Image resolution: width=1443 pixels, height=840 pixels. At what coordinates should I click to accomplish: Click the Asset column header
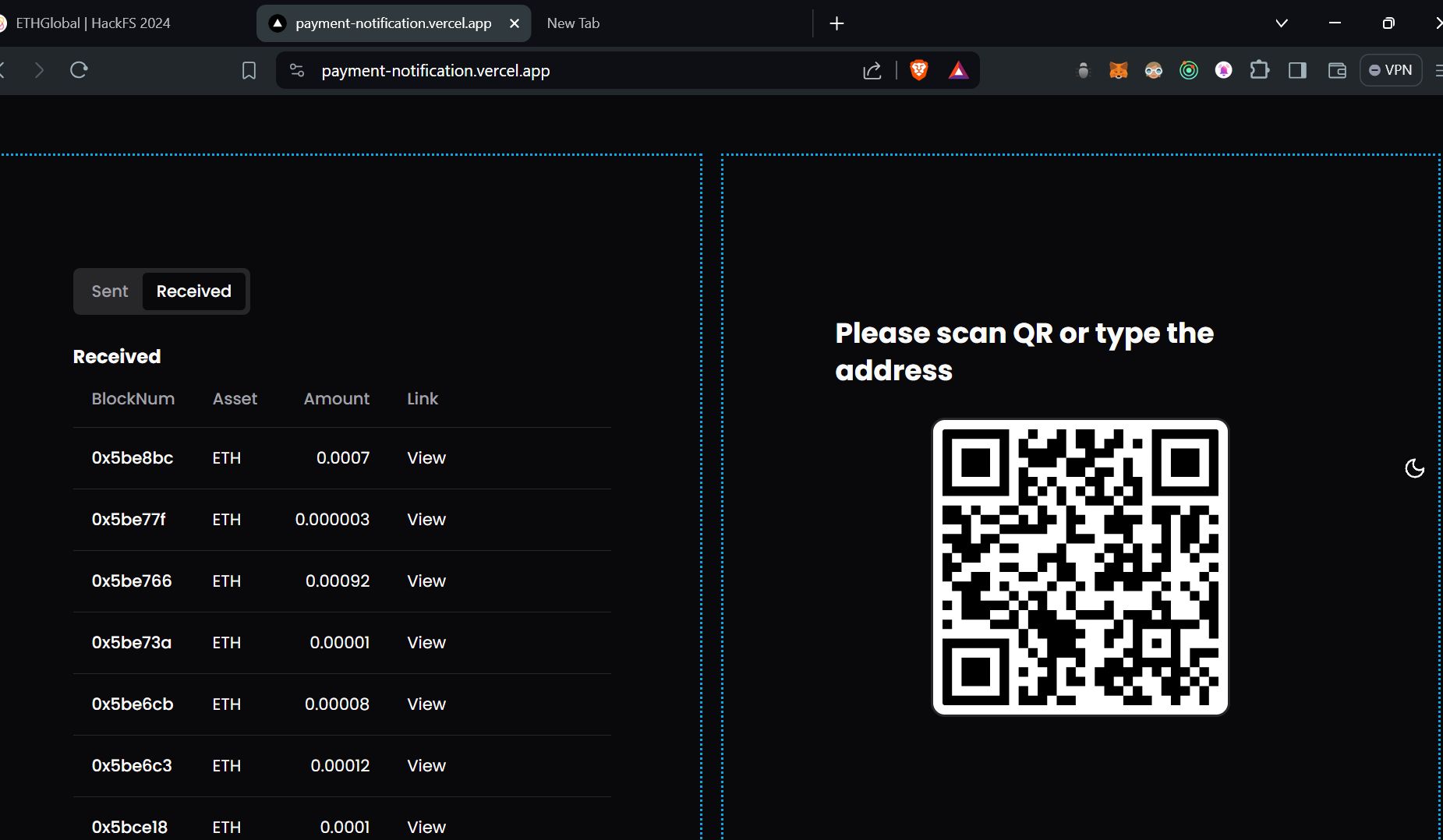click(x=235, y=399)
